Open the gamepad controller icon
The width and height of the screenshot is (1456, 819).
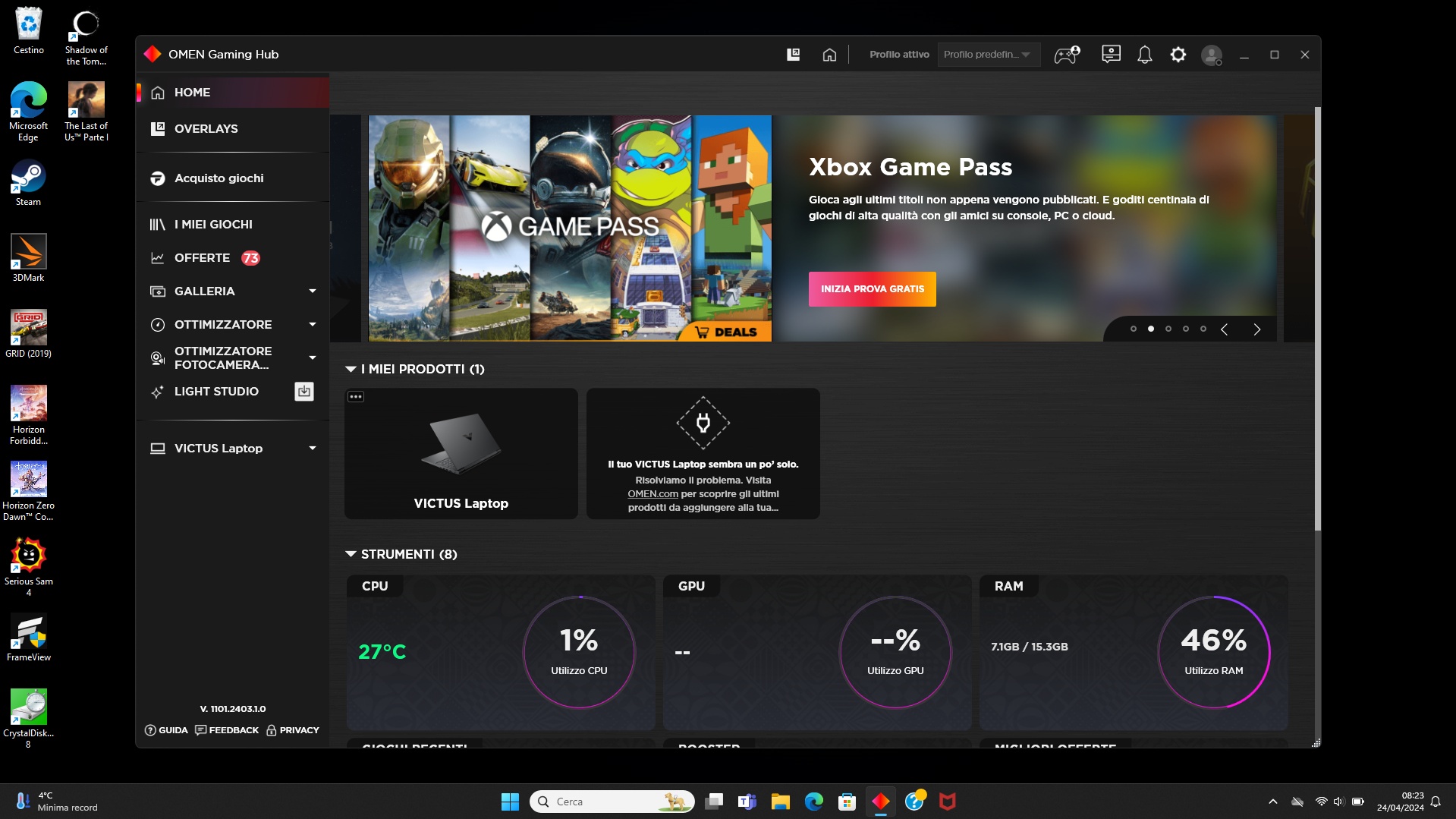point(1067,55)
